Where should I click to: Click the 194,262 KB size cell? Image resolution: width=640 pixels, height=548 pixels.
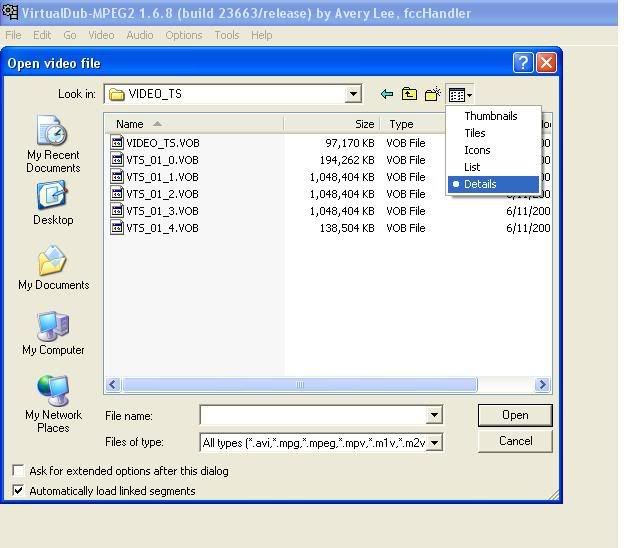pos(347,160)
